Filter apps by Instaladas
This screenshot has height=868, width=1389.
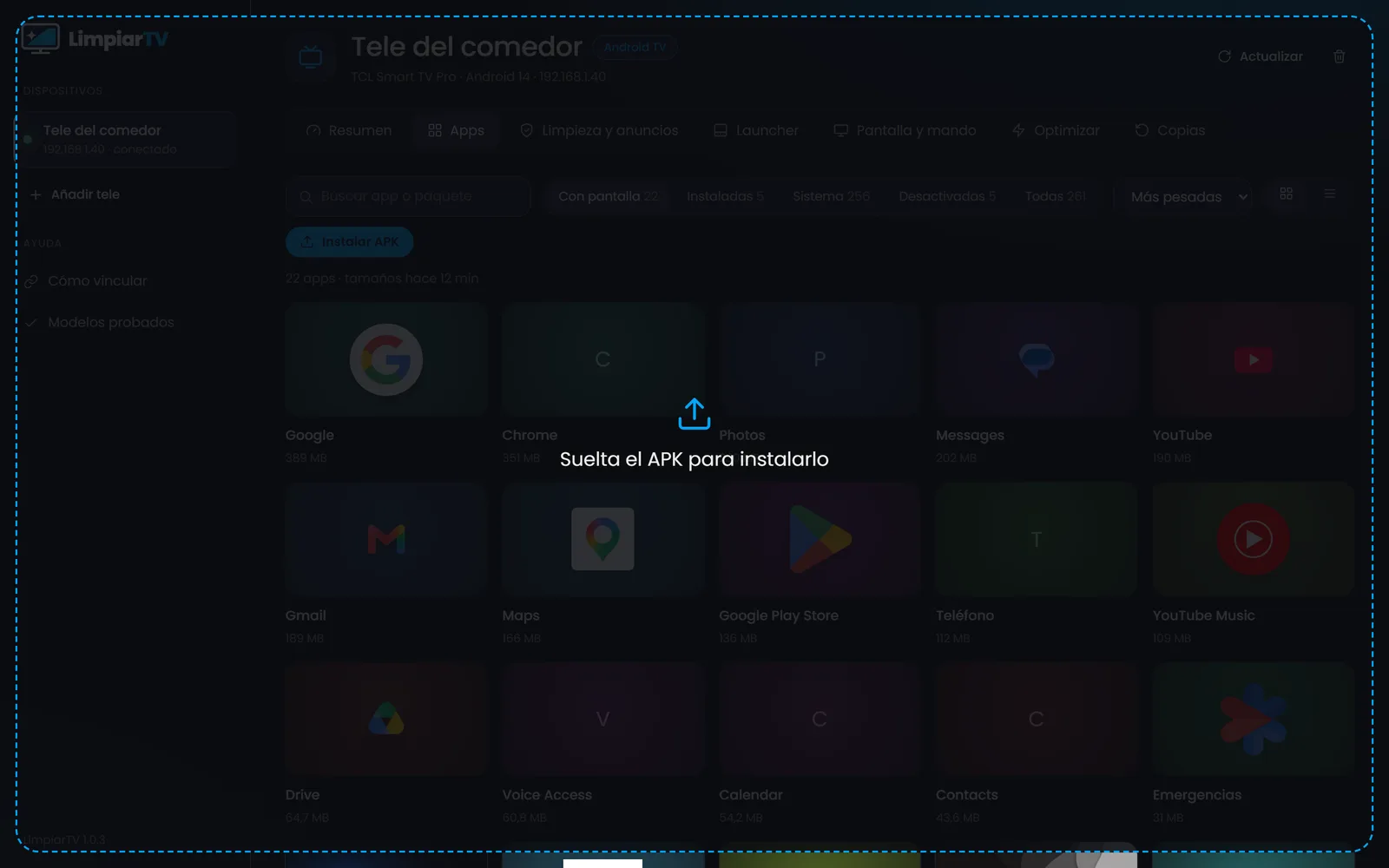click(725, 196)
